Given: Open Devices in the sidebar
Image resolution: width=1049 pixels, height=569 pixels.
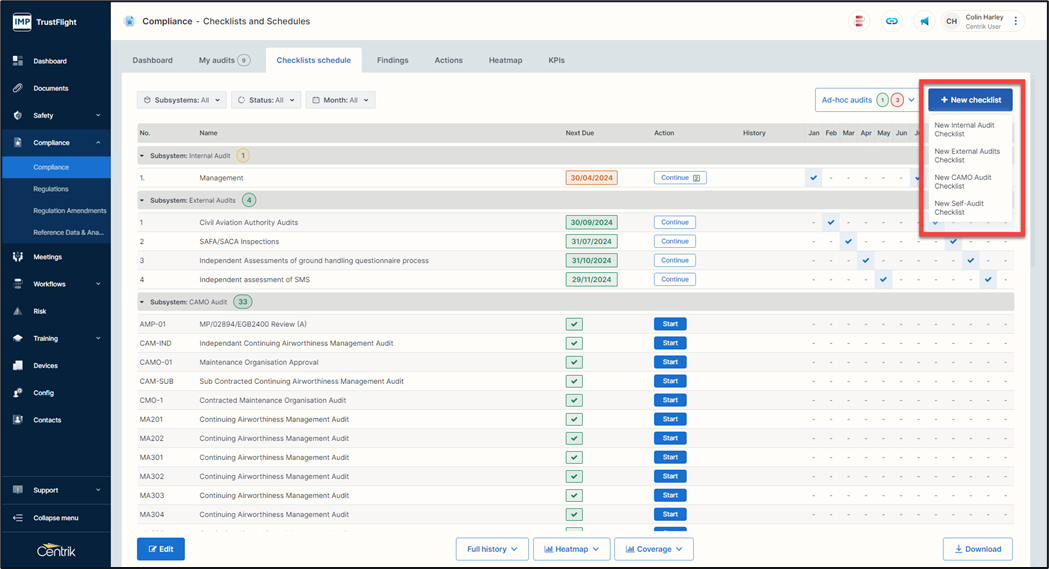Looking at the screenshot, I should coord(45,366).
